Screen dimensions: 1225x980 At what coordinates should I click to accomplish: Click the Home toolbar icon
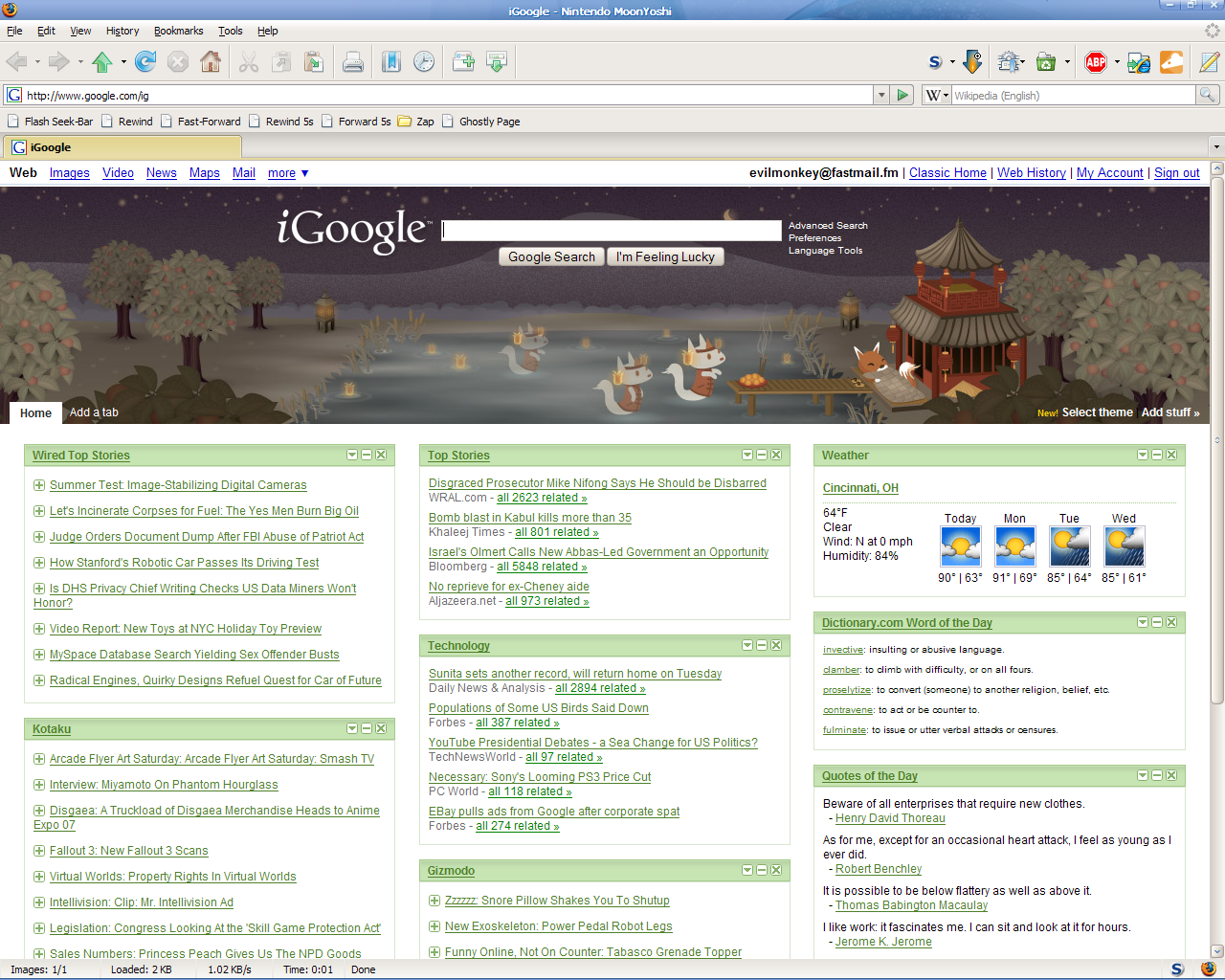[x=211, y=62]
